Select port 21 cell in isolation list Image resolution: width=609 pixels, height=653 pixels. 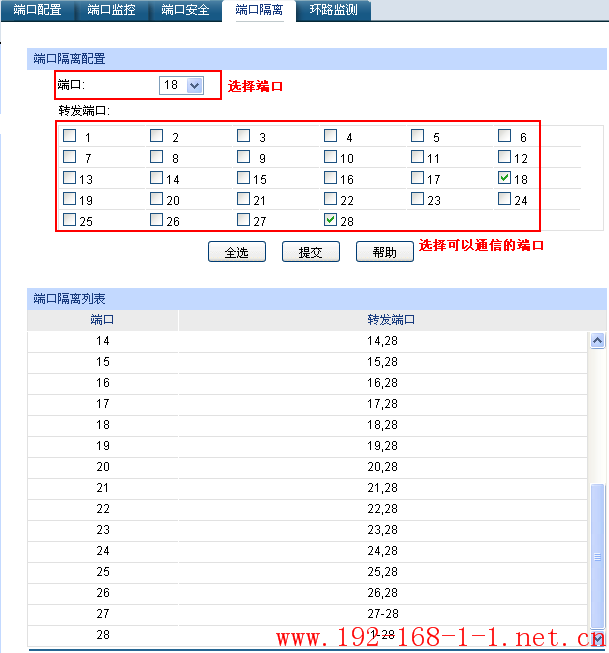(103, 488)
